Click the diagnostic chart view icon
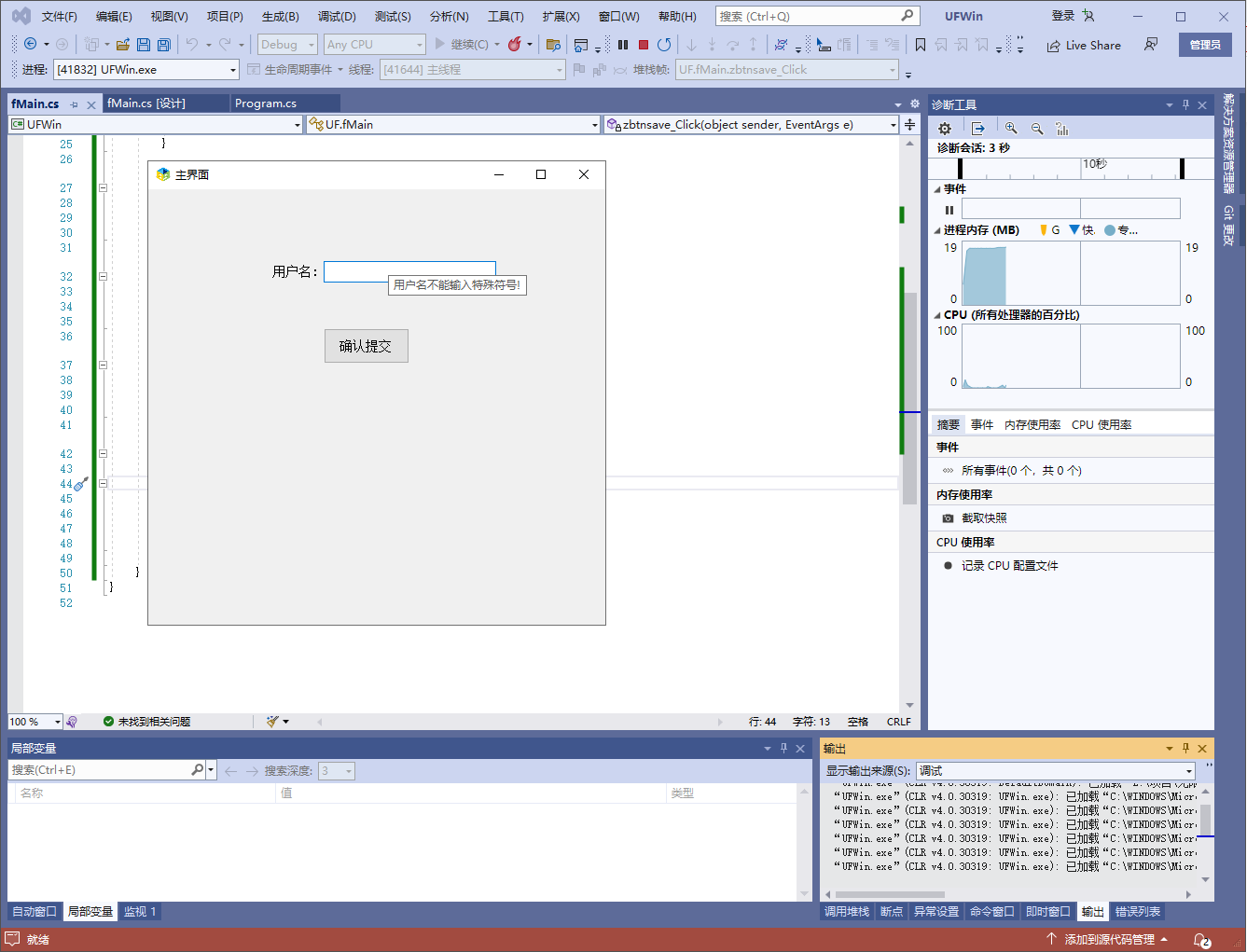Viewport: 1247px width, 952px height. pos(1062,129)
